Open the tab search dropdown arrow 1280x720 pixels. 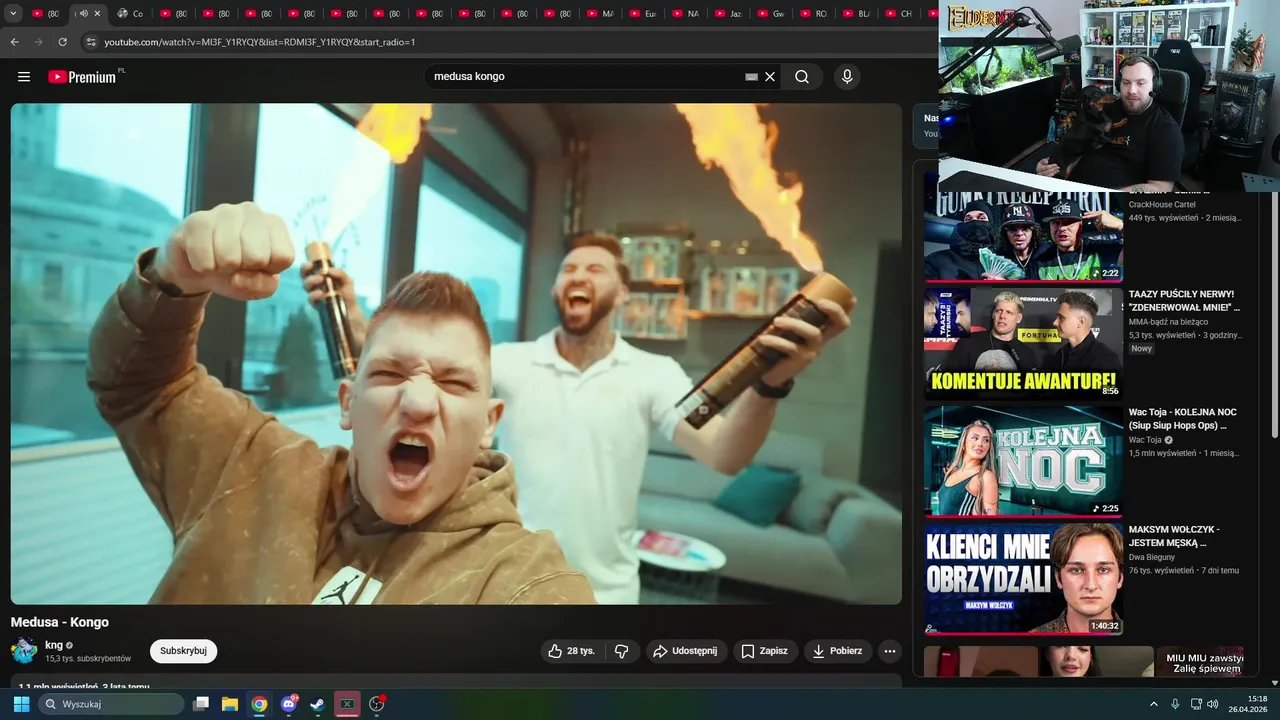13,14
